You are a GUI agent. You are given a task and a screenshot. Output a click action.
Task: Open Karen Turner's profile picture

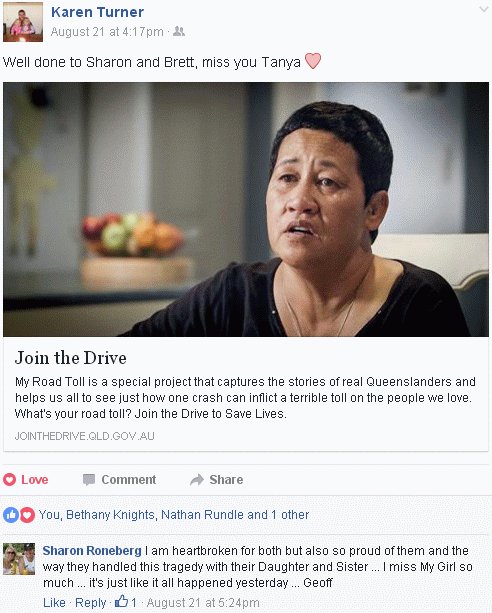pos(23,22)
